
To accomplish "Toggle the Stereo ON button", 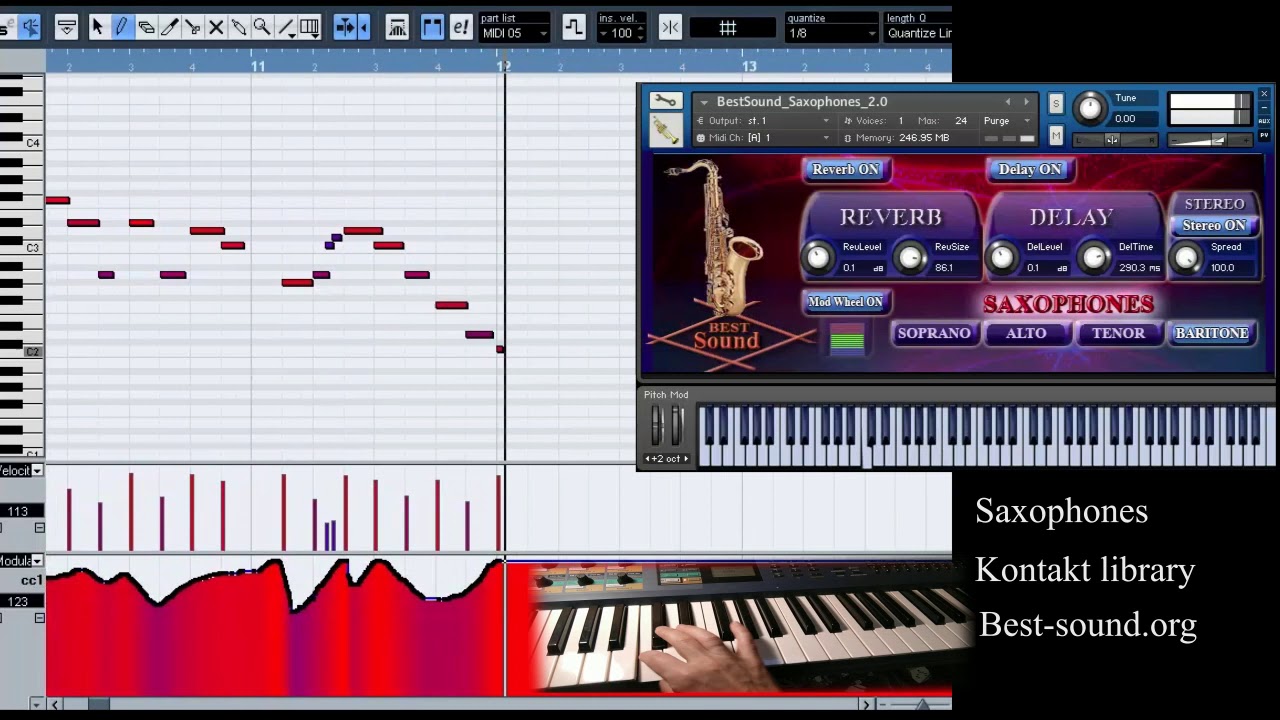I will point(1214,226).
